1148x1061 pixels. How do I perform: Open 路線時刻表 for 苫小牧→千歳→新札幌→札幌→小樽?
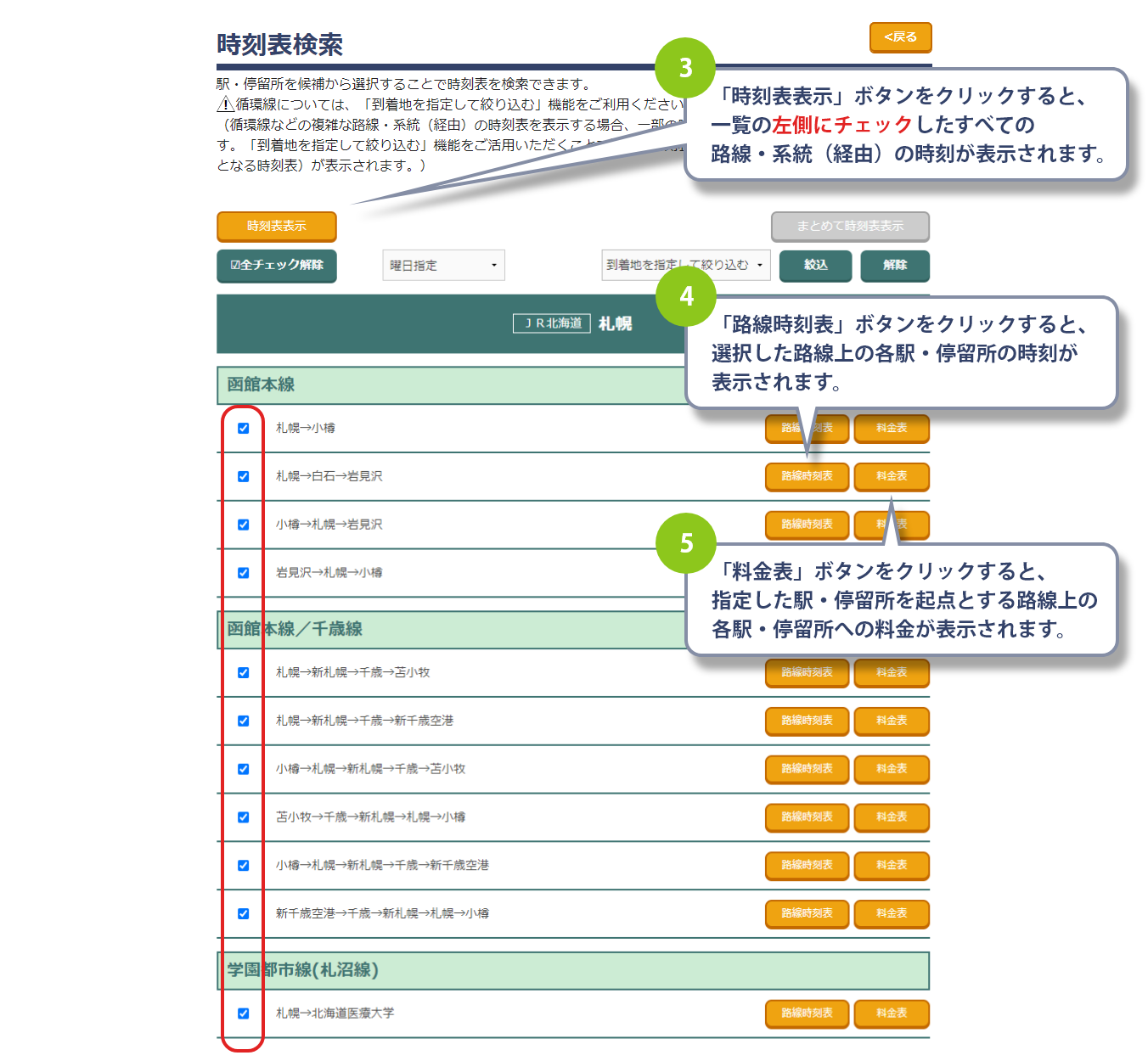coord(808,818)
